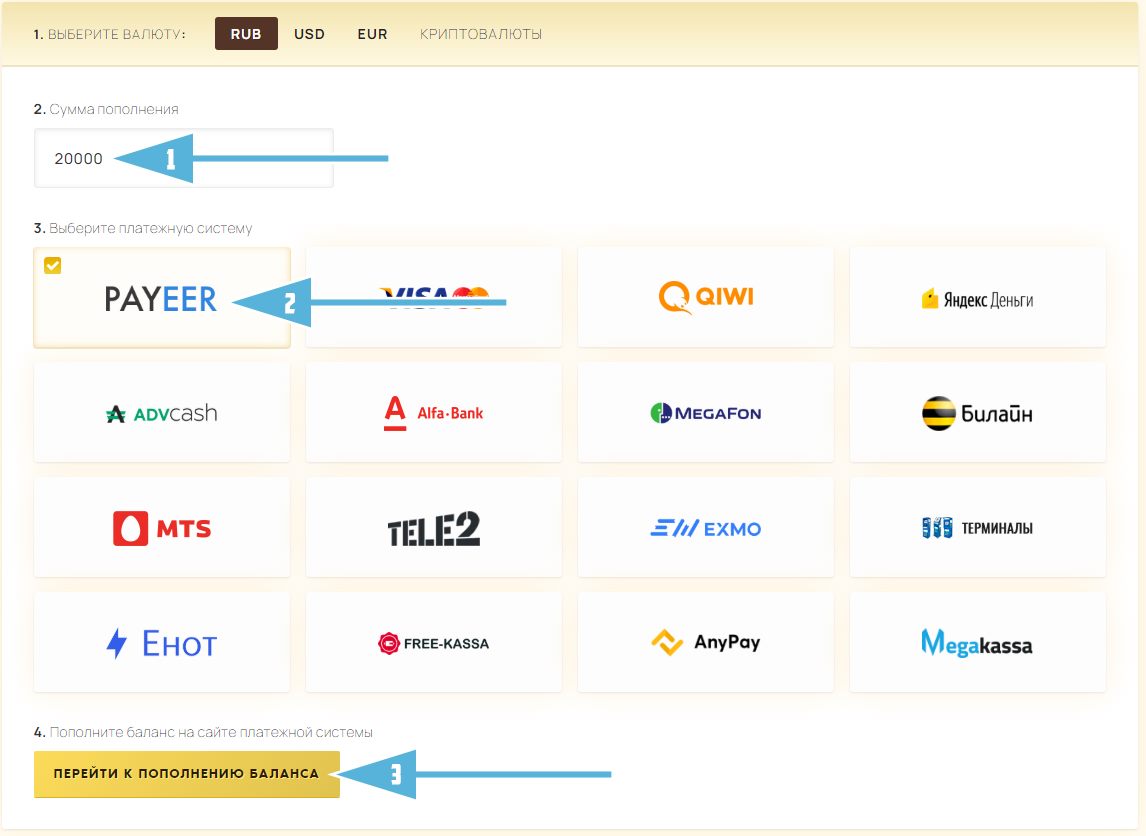
Task: Select Терминалы payment option
Action: click(x=977, y=528)
